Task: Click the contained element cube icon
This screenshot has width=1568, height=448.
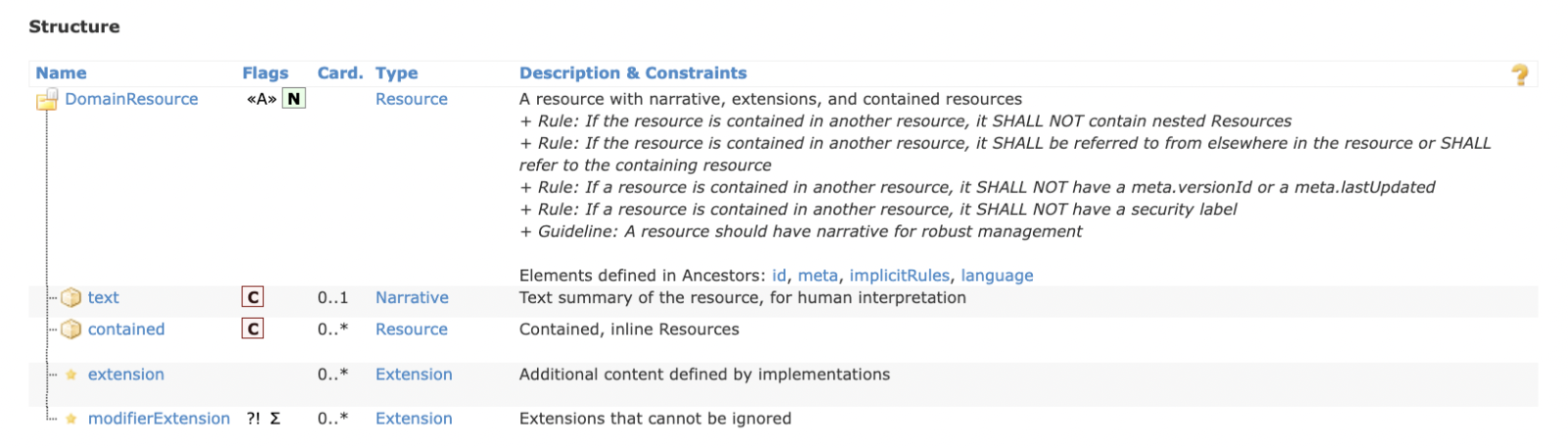Action: pos(72,329)
